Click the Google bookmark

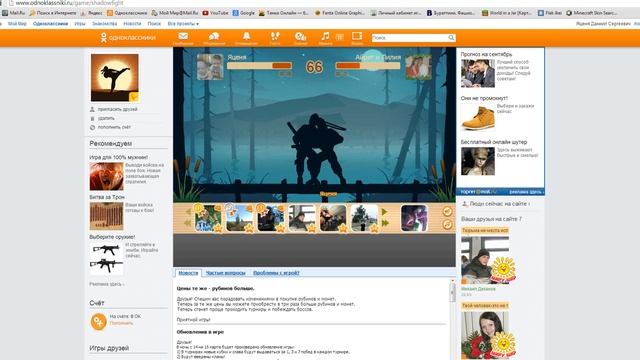244,13
